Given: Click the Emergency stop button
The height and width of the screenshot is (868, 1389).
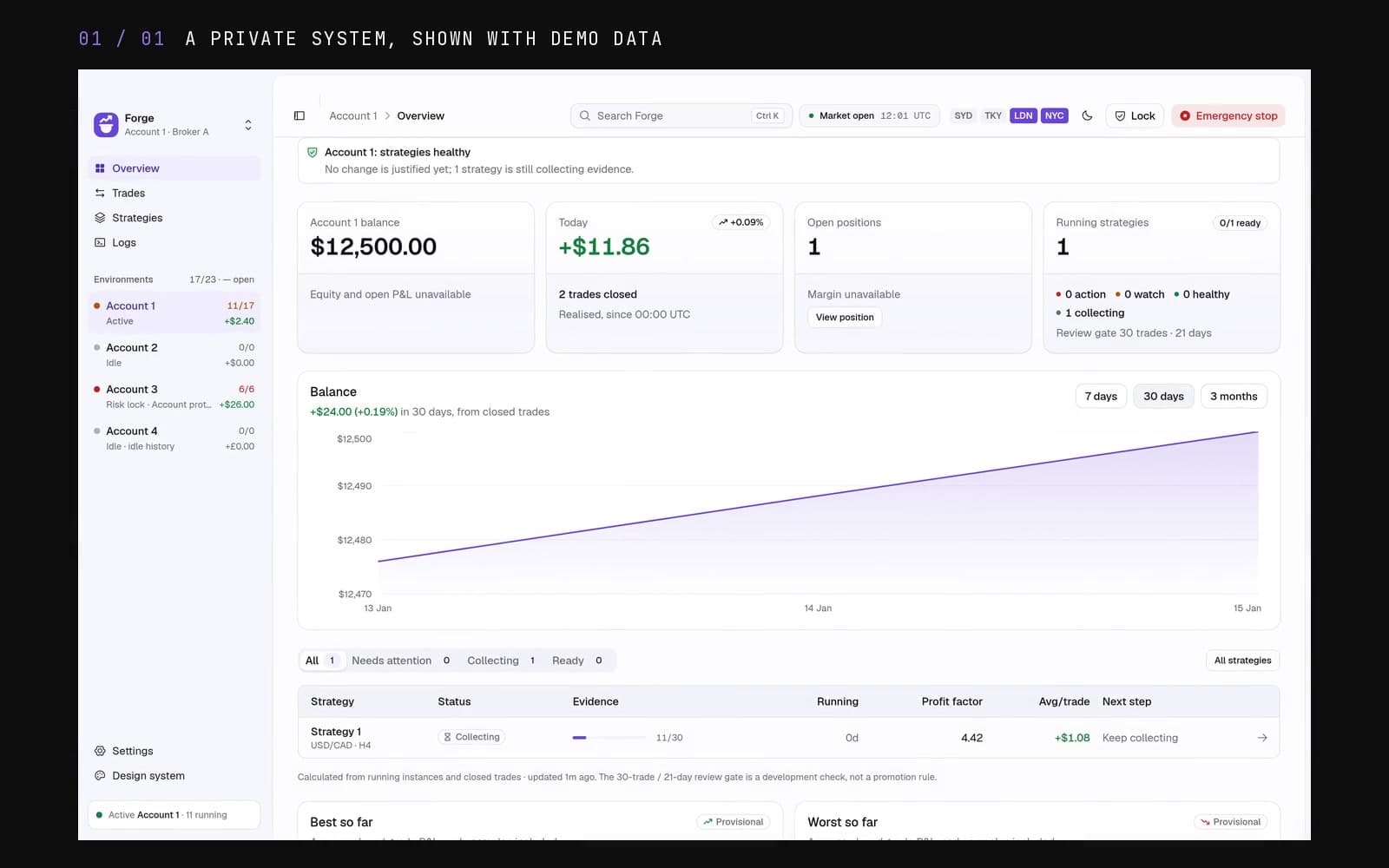Looking at the screenshot, I should click(x=1228, y=115).
